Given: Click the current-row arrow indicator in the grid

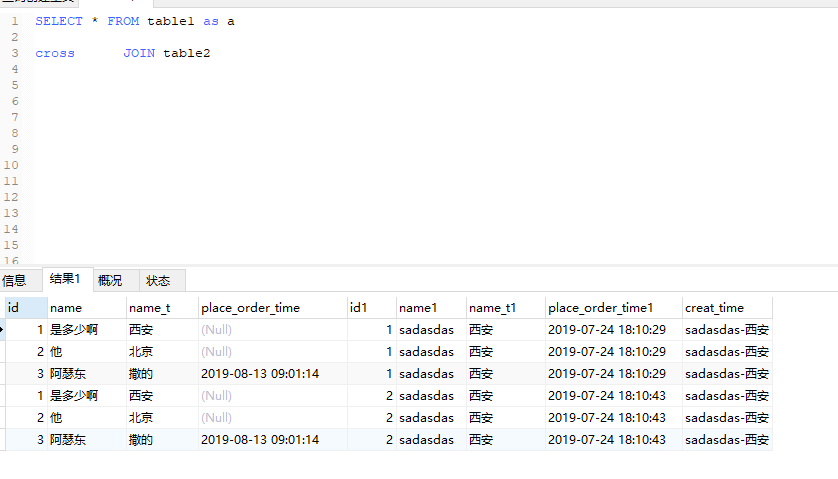Looking at the screenshot, I should point(3,329).
